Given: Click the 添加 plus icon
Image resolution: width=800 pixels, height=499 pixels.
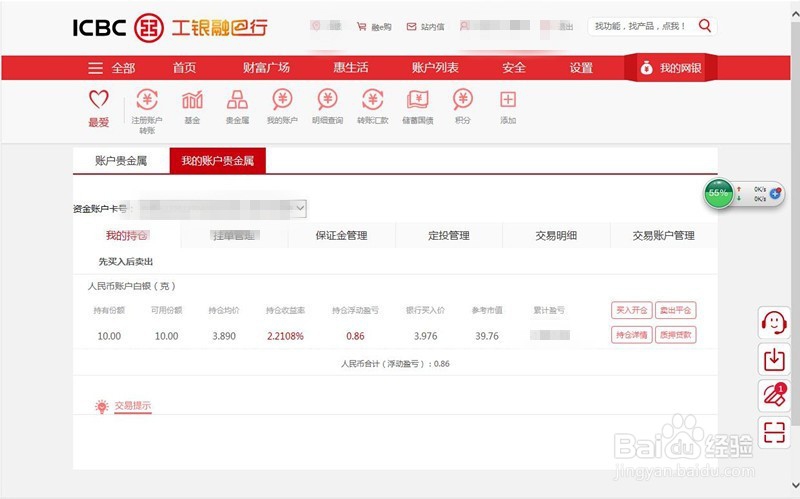Looking at the screenshot, I should click(x=508, y=99).
